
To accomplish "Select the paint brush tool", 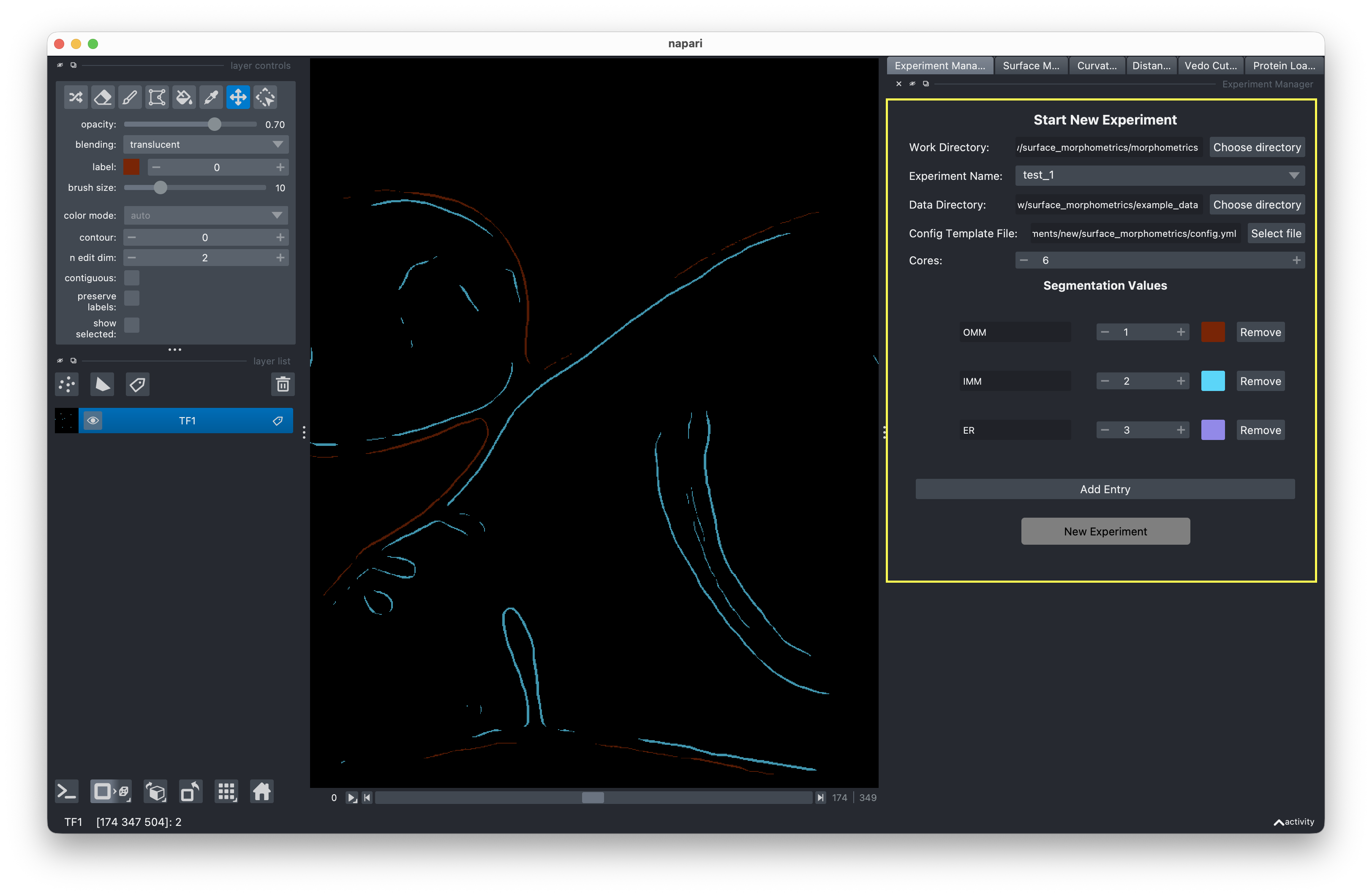I will (130, 98).
